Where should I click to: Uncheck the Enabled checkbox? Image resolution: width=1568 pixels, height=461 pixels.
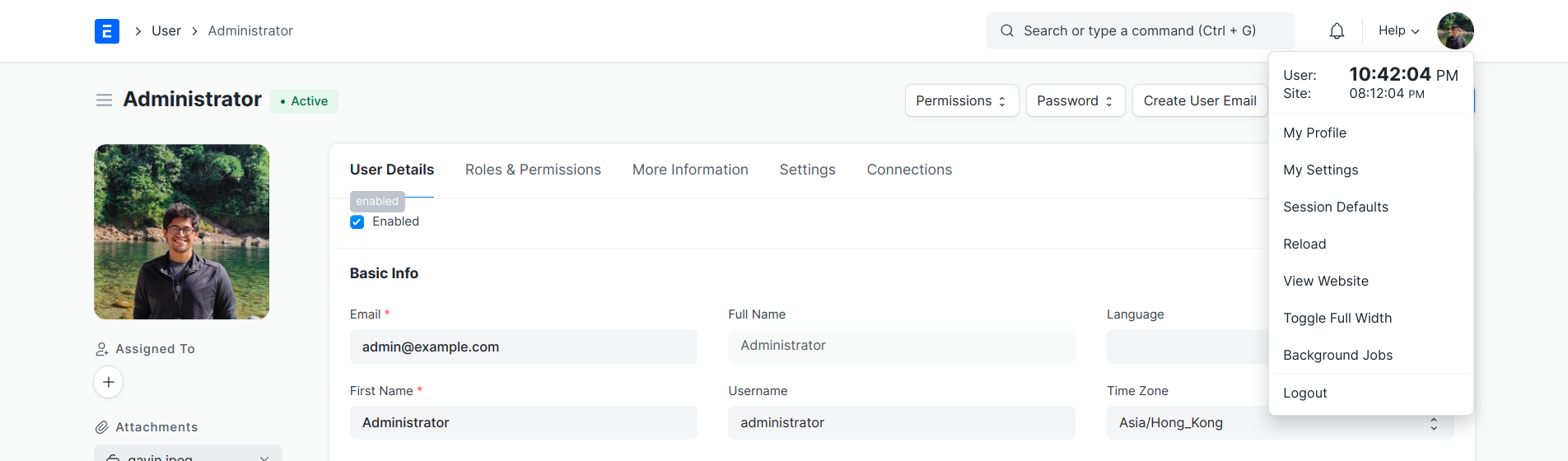coord(357,222)
